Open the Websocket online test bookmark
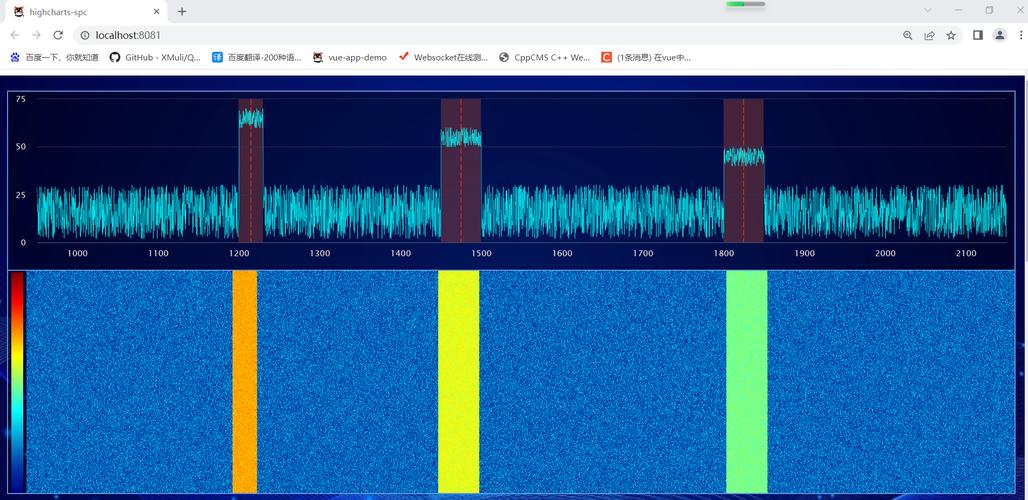Viewport: 1028px width, 500px height. (x=444, y=58)
